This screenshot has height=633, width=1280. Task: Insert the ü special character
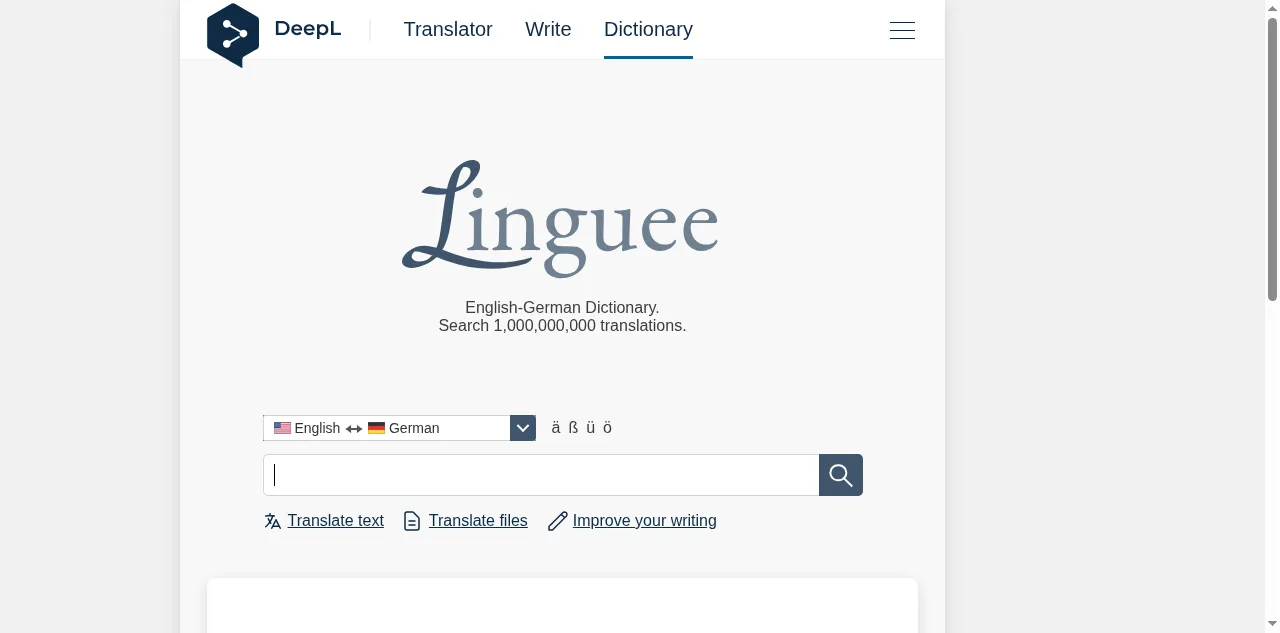click(591, 428)
